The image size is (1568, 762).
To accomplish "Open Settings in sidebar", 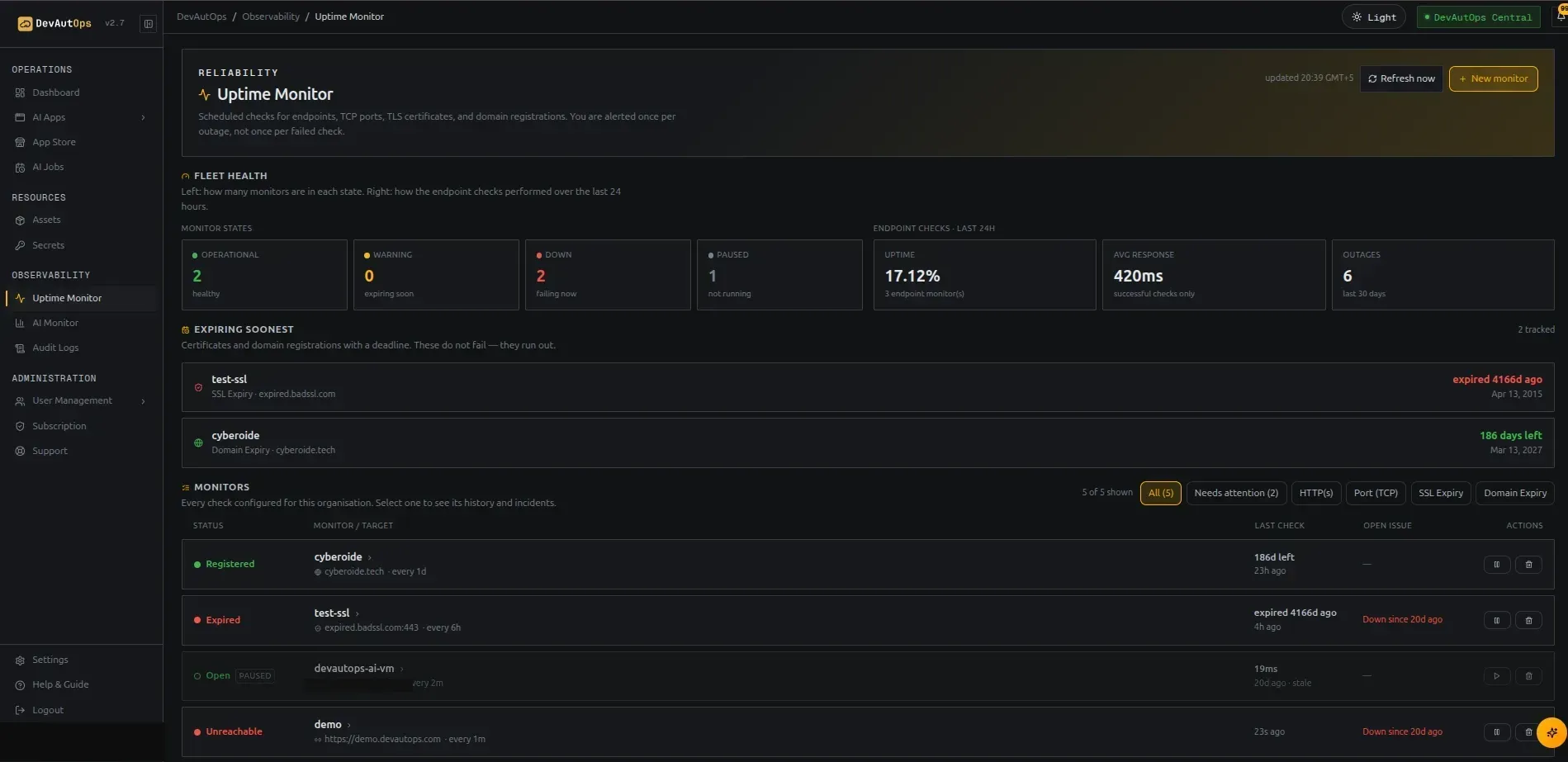I will [50, 660].
